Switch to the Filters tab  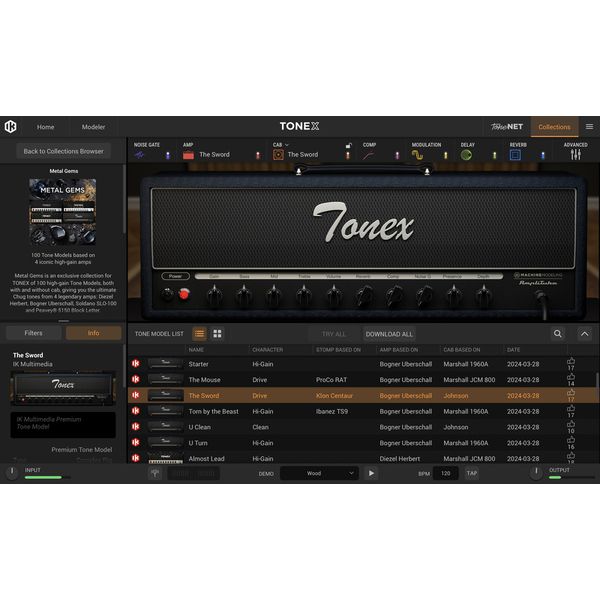(x=34, y=333)
